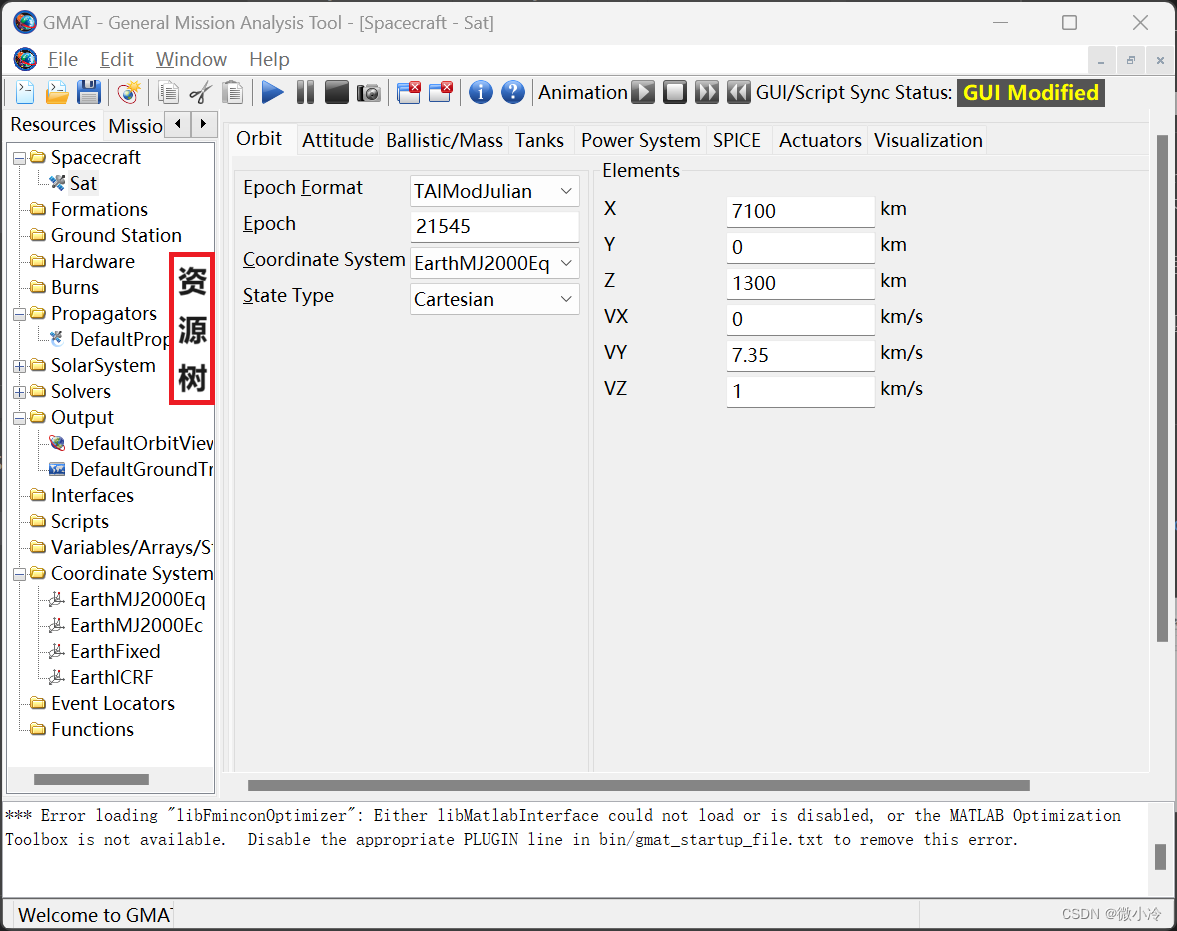Click the VY velocity field showing 7.35
Screen dimensions: 1177x931
pyautogui.click(x=800, y=355)
